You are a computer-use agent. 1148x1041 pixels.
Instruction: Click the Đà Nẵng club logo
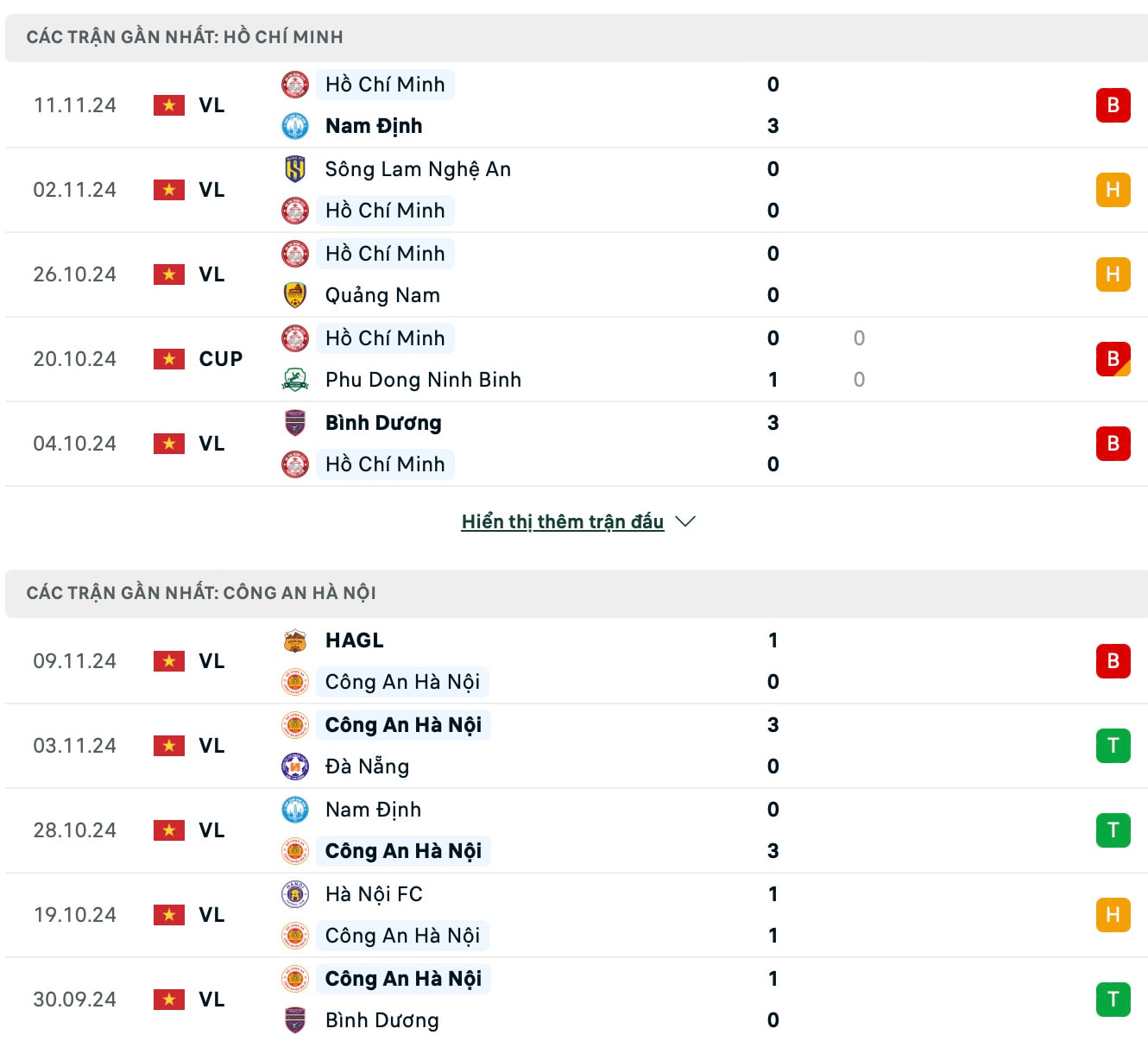tap(295, 767)
